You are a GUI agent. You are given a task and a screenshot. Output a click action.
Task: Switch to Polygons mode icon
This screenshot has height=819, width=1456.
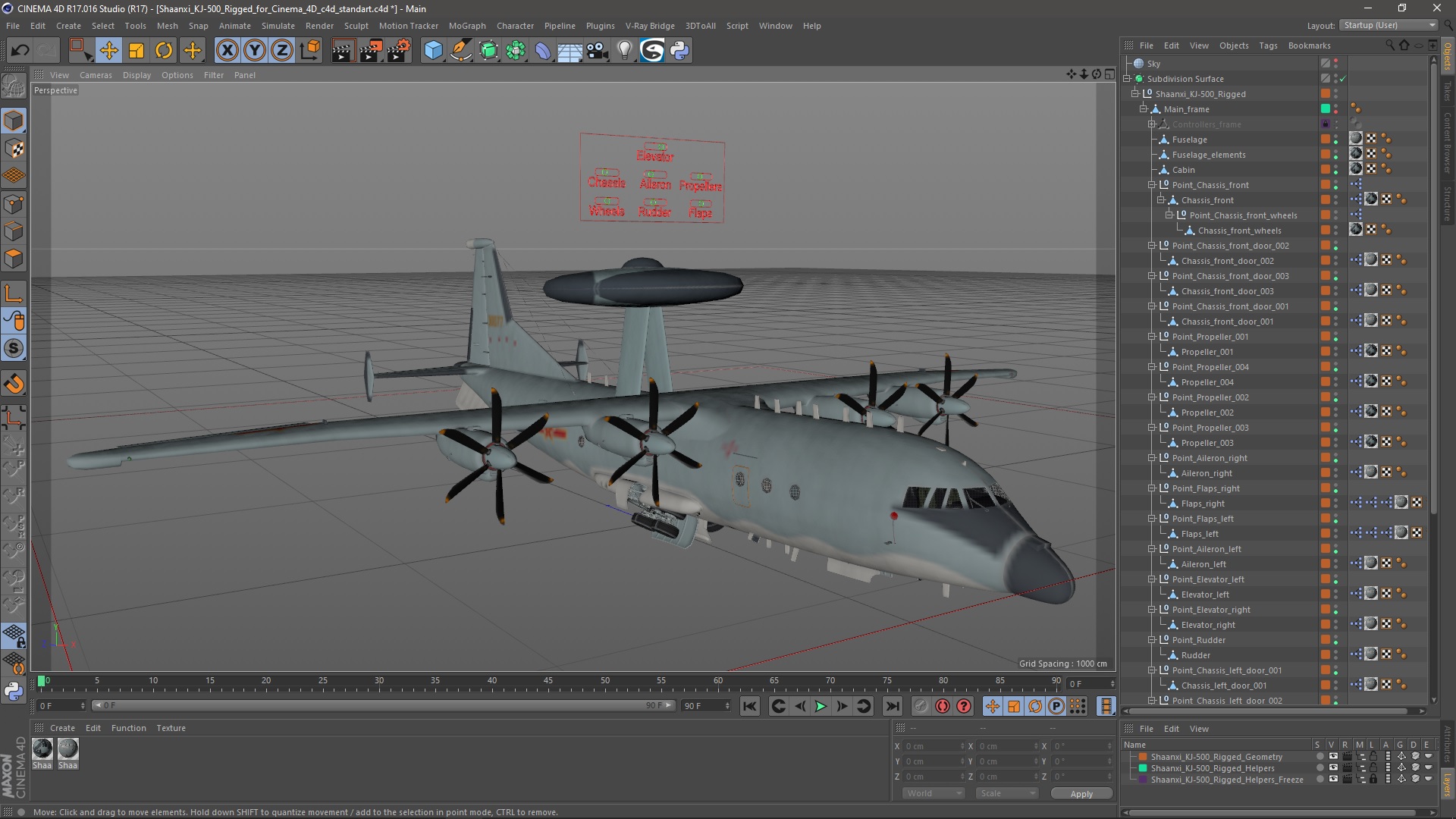(x=14, y=259)
